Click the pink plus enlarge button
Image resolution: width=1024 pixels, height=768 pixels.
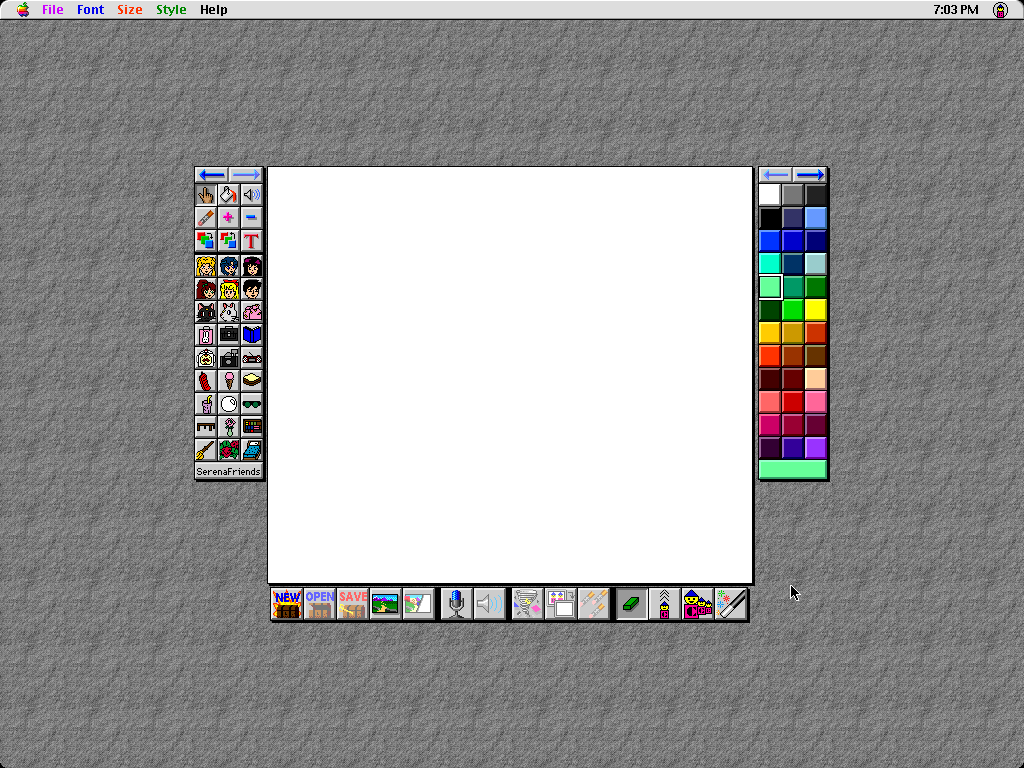pos(229,217)
